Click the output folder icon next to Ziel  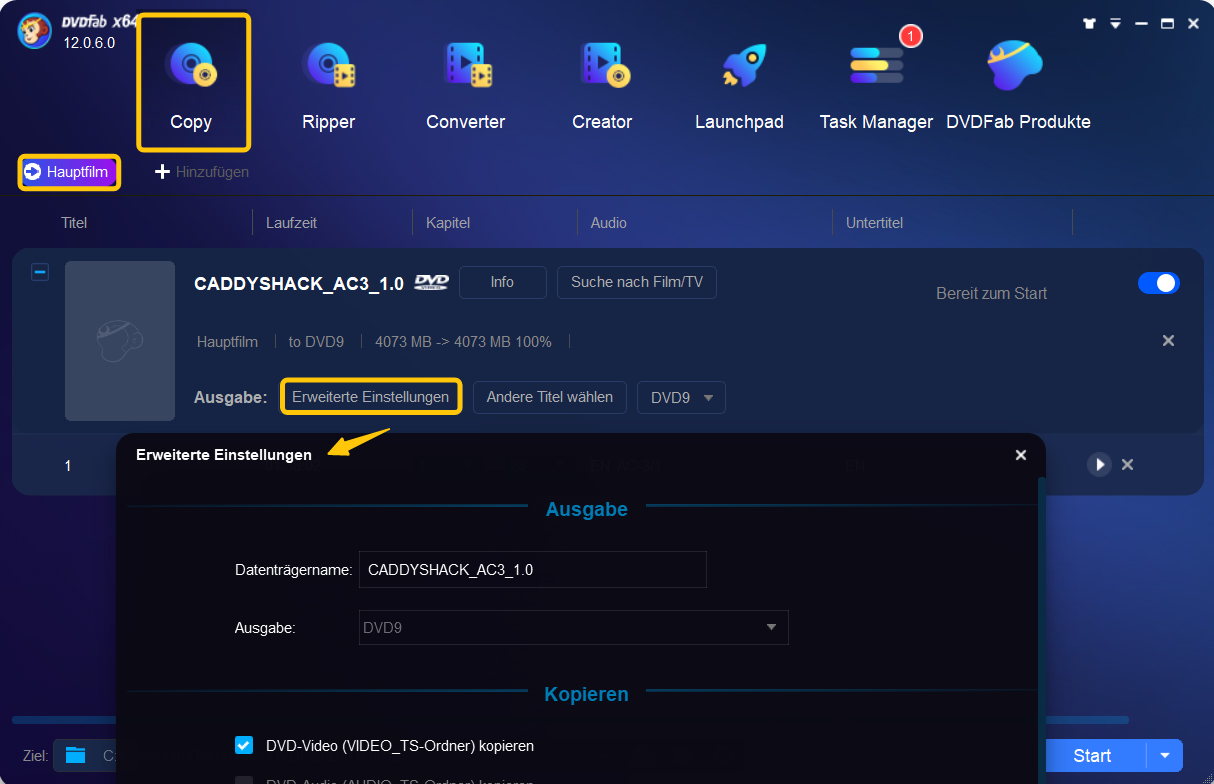coord(76,755)
